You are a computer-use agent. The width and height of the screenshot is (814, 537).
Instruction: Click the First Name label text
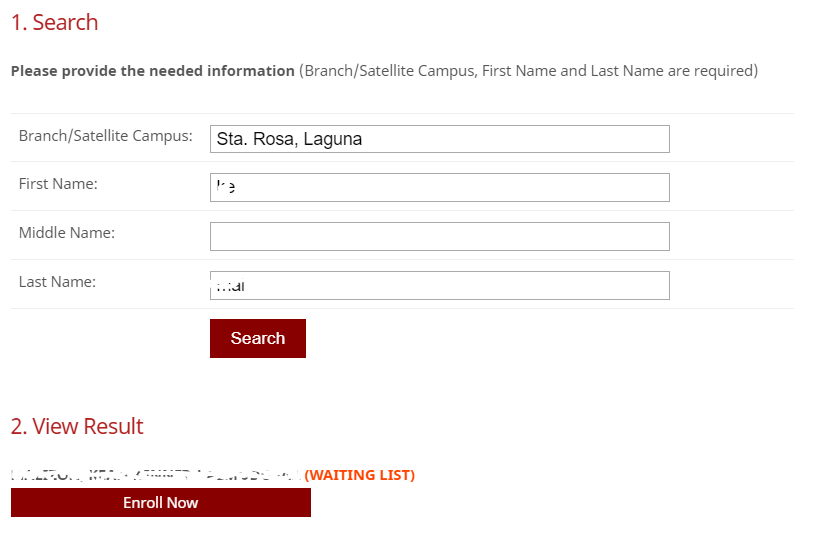(58, 184)
